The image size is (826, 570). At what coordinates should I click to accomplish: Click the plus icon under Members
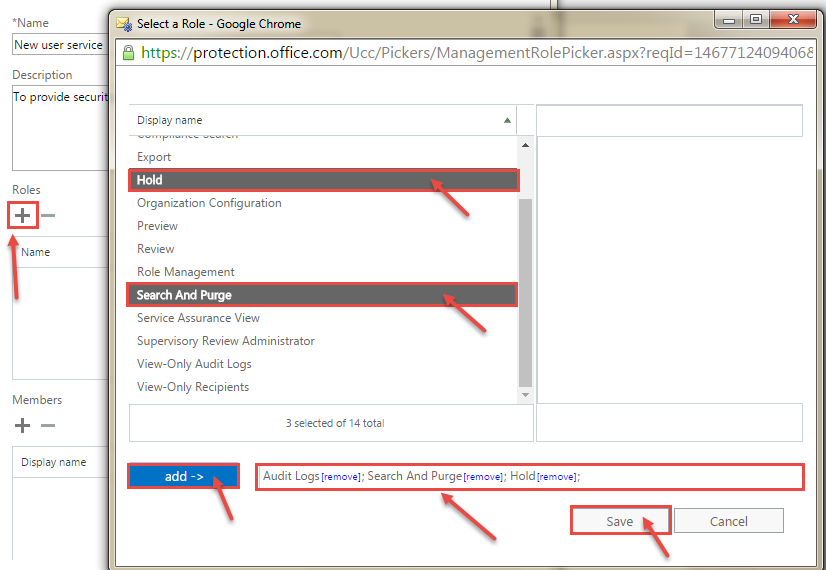pyautogui.click(x=22, y=425)
